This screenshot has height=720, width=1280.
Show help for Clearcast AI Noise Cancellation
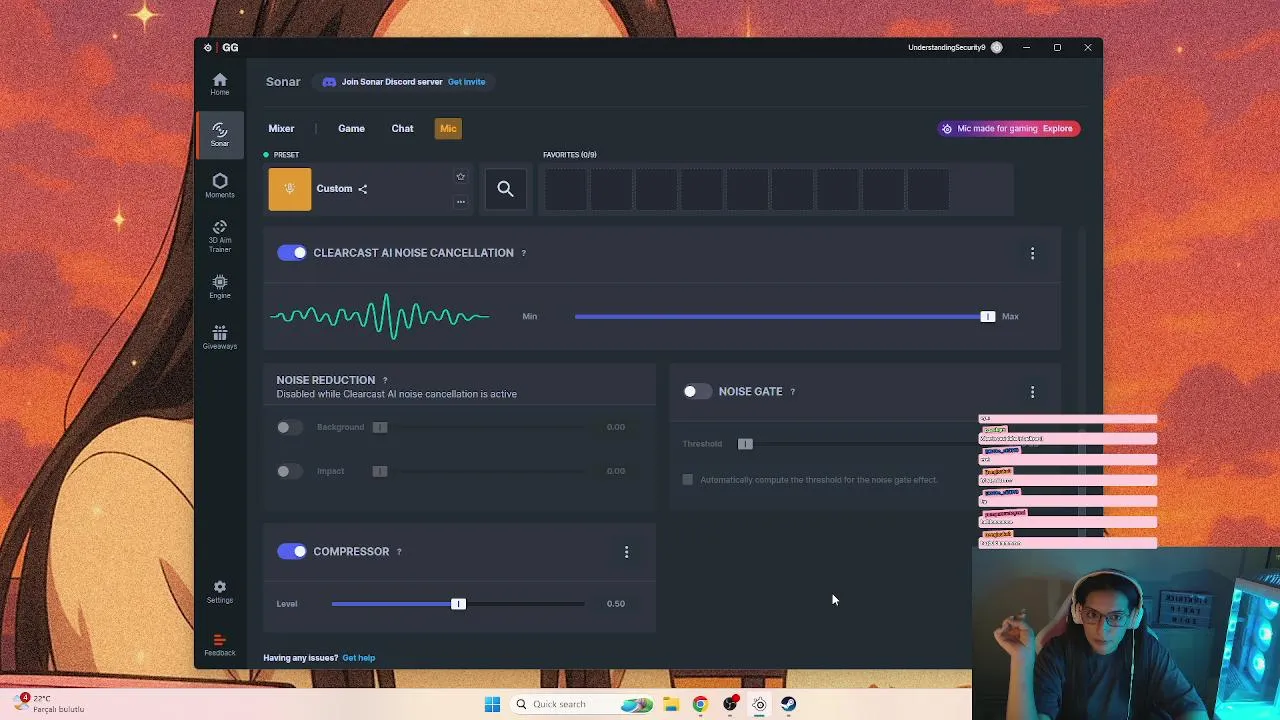(523, 253)
